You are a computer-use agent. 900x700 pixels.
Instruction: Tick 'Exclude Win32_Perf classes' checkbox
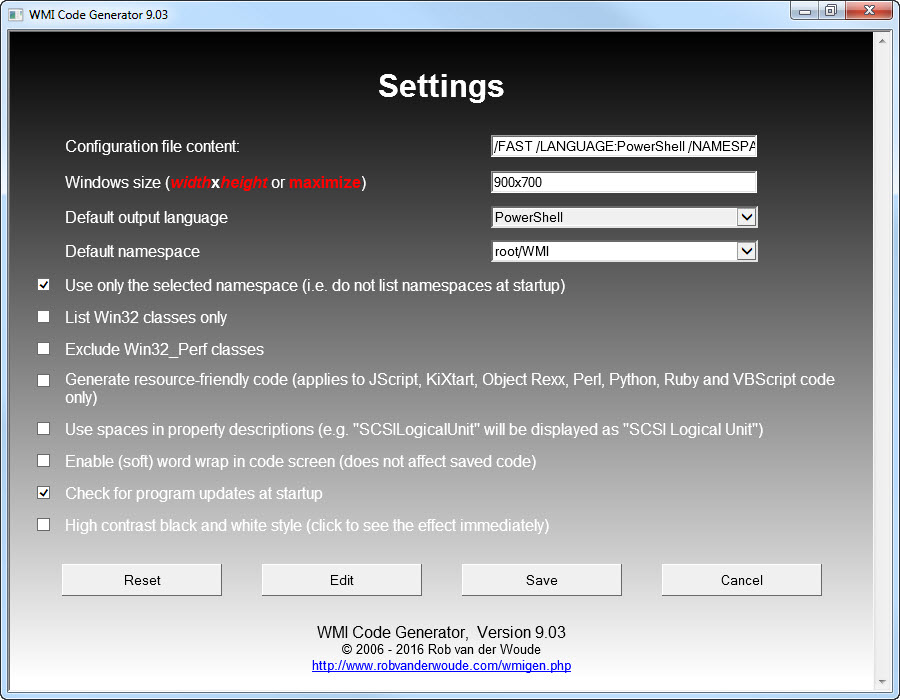coord(44,349)
